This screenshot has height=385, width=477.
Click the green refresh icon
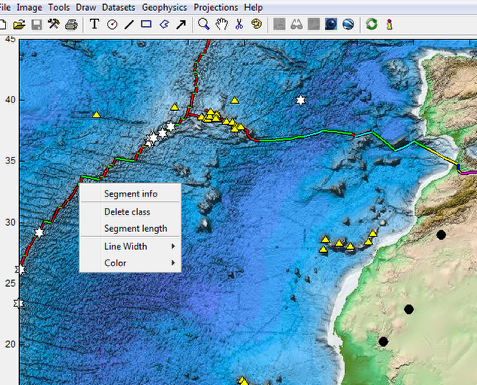pyautogui.click(x=372, y=24)
